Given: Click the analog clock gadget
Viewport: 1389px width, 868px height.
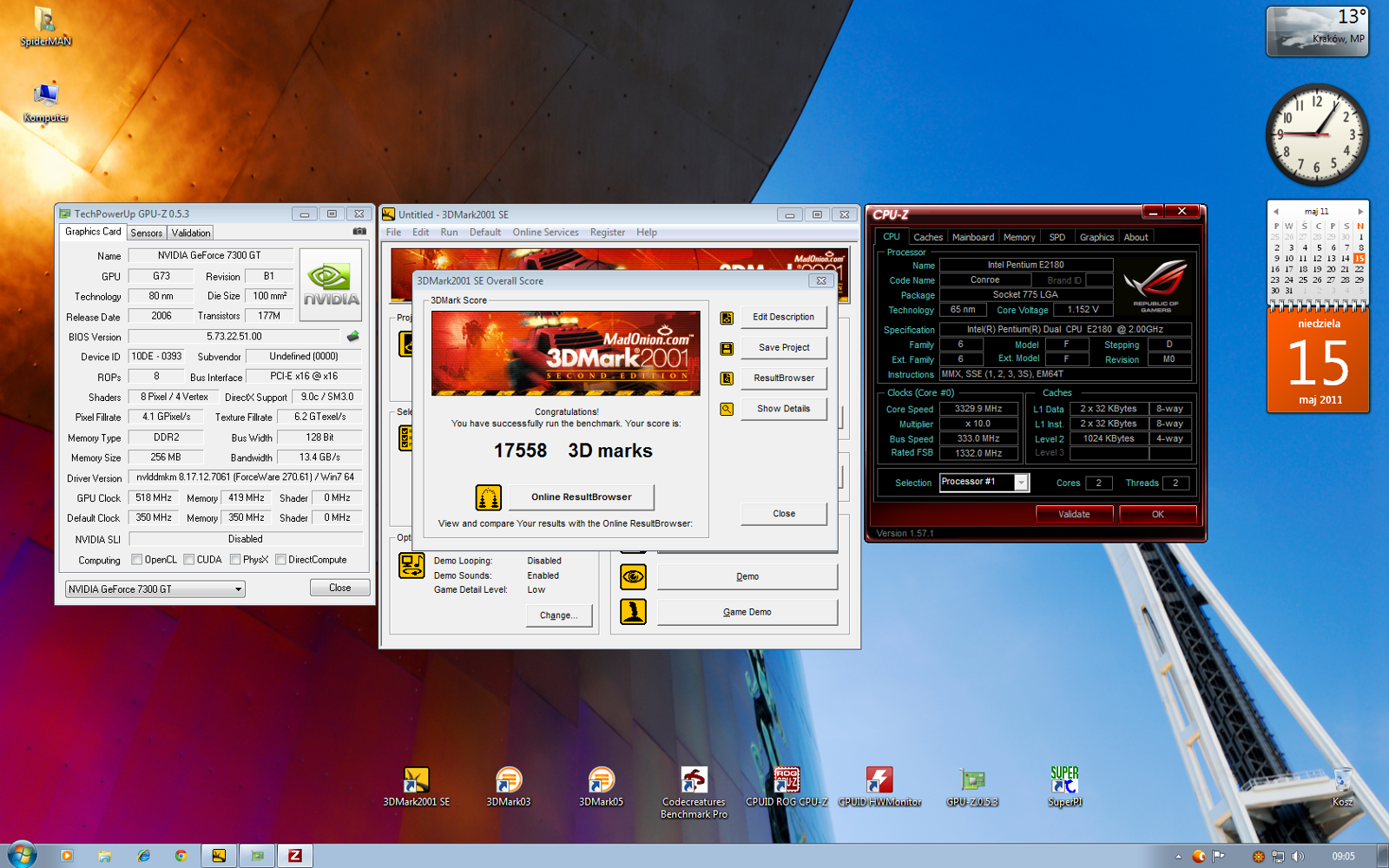Looking at the screenshot, I should 1317,135.
